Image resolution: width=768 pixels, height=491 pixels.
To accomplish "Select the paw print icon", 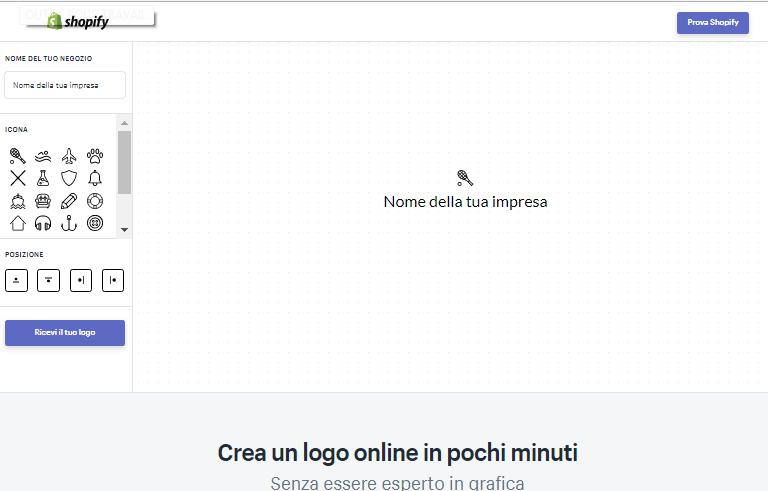I will pyautogui.click(x=95, y=156).
